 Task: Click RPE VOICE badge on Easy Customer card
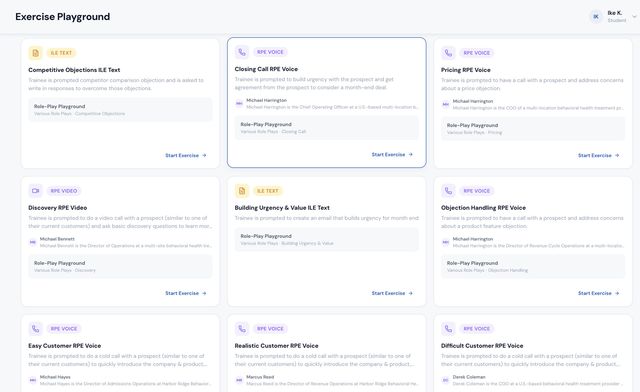[x=64, y=329]
